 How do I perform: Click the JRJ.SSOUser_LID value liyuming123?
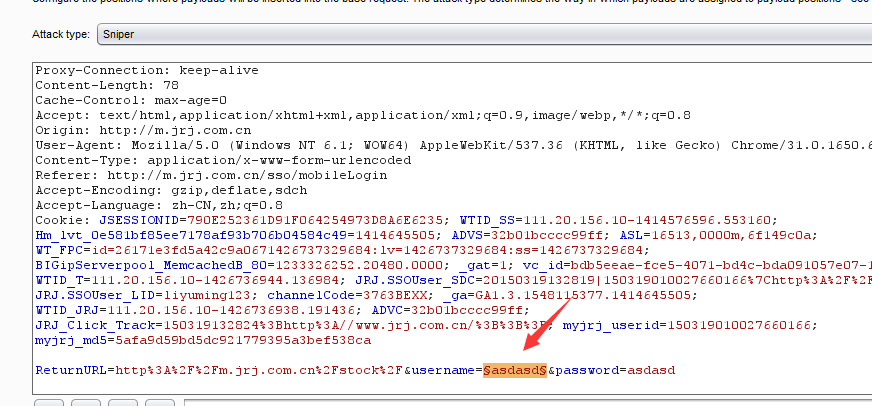coord(207,295)
